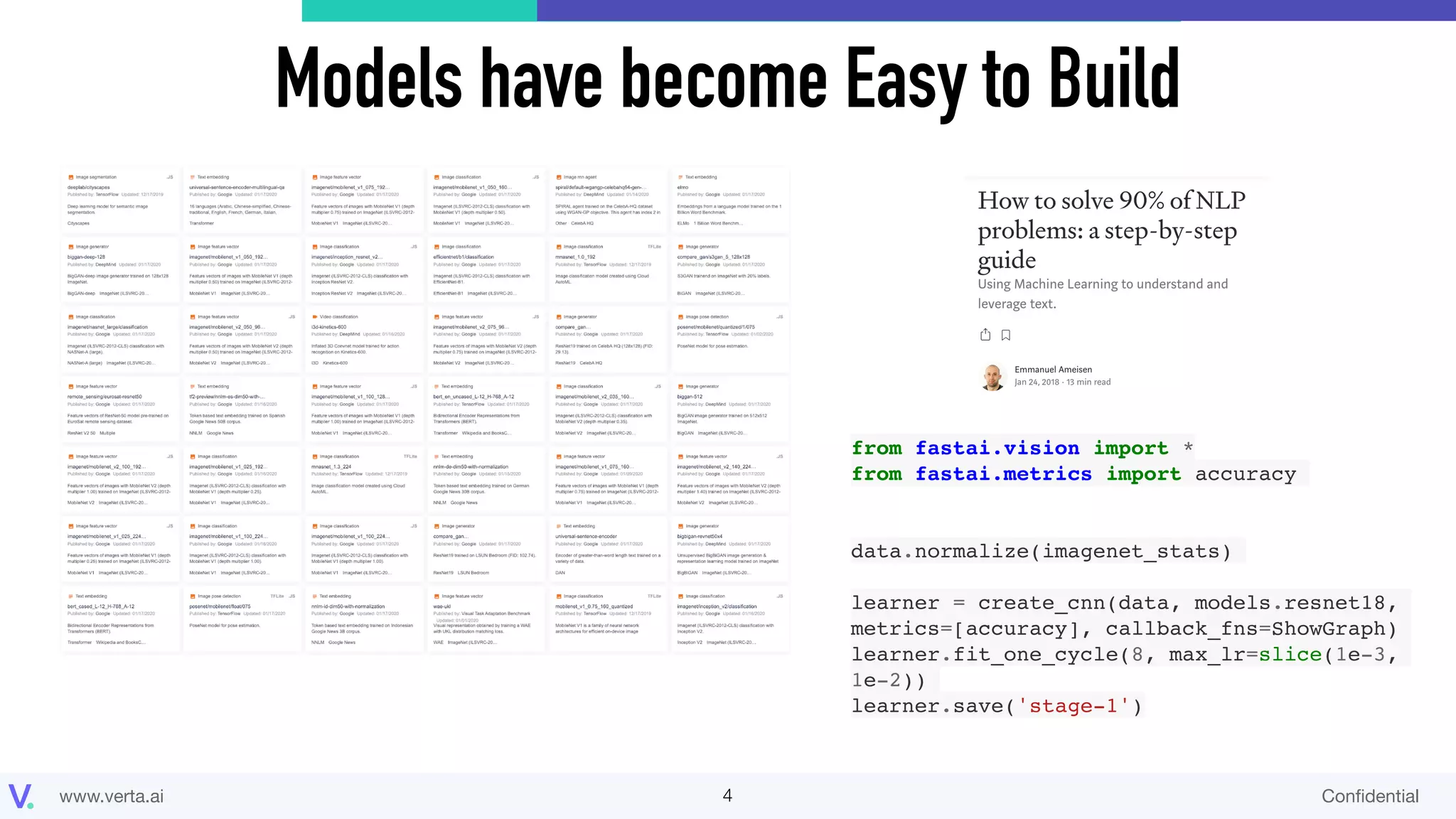Click the 'Kinetics-600' tag on the i3d card
The height and width of the screenshot is (819, 1456).
[336, 363]
